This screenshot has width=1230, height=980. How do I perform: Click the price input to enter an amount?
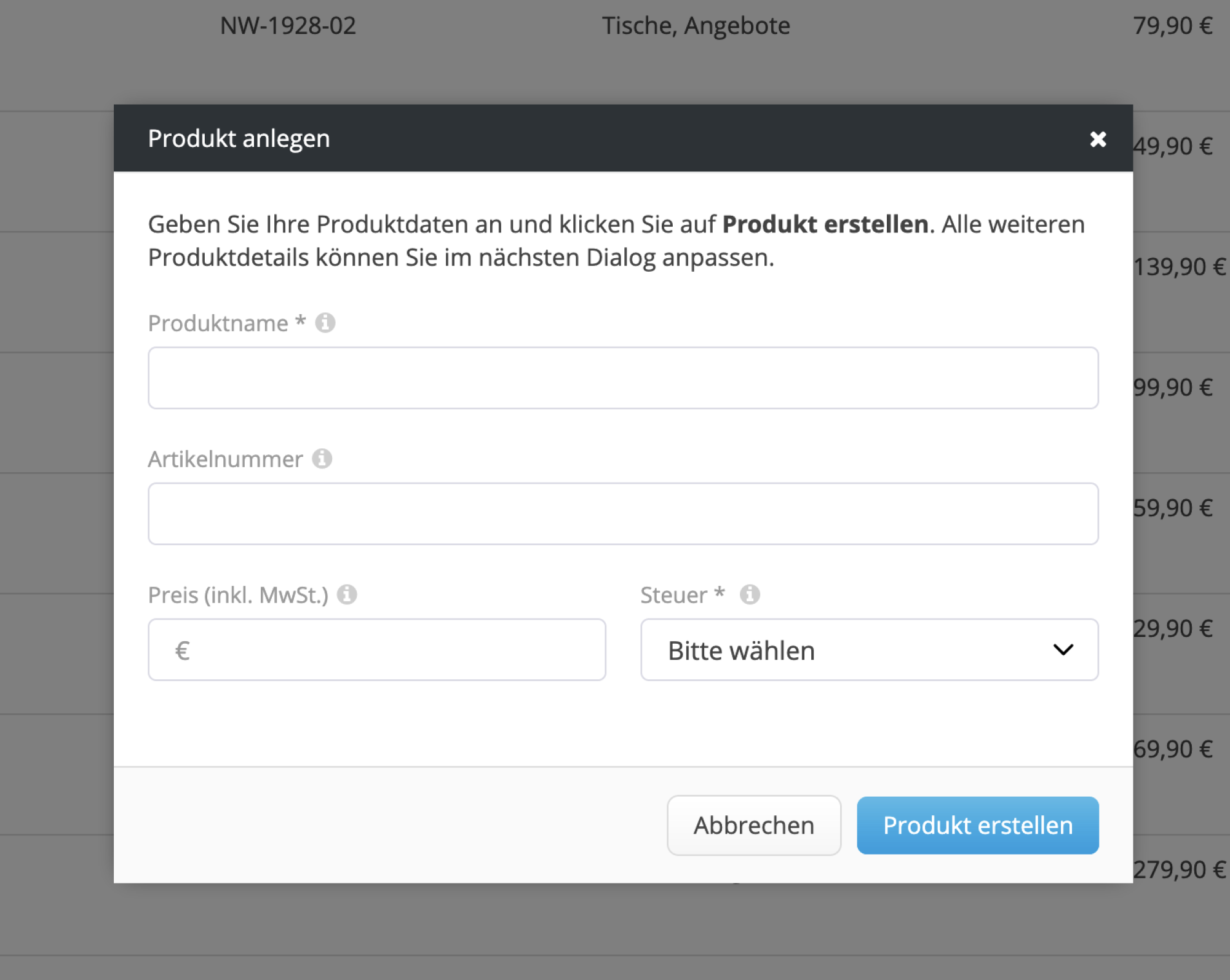(x=376, y=650)
